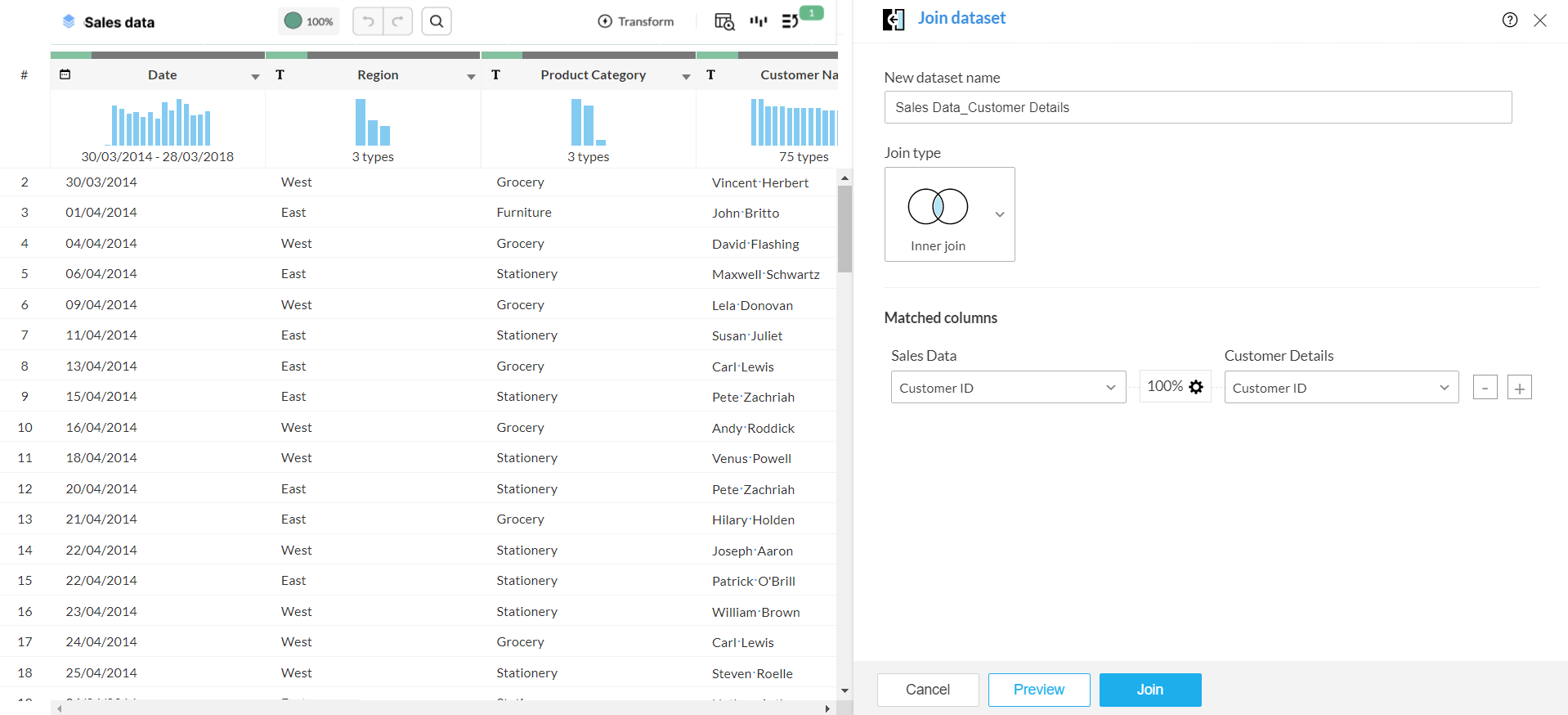
Task: Click the Region column distribution chart
Action: 373,122
